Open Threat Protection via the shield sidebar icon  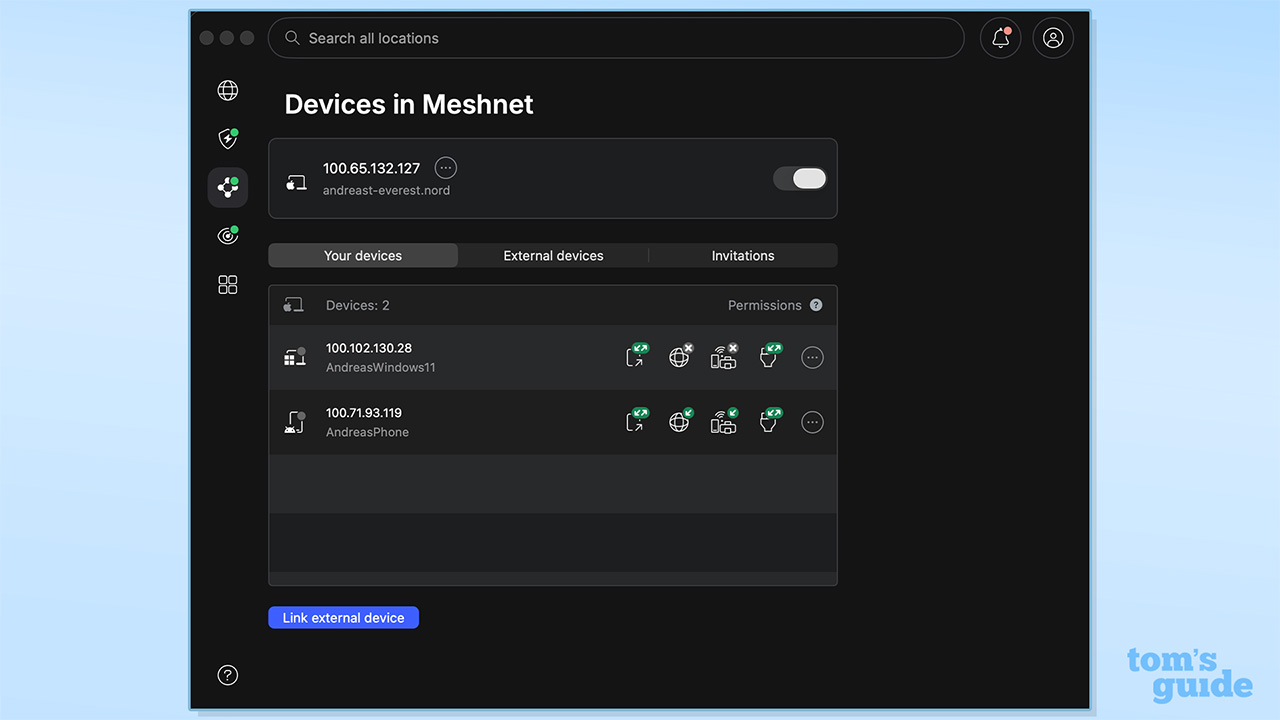(x=227, y=138)
